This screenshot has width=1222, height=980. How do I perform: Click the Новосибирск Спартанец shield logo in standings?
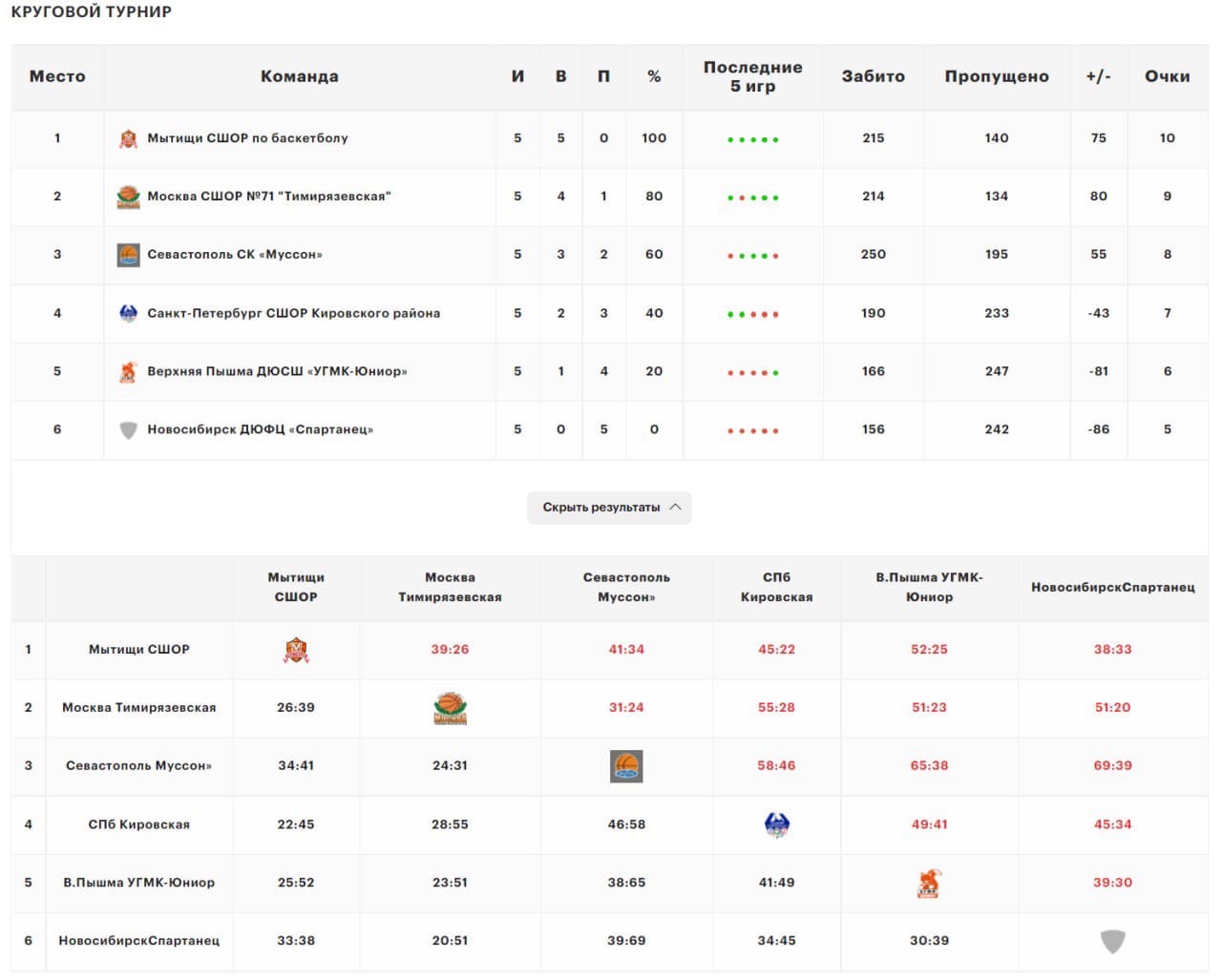click(x=128, y=430)
